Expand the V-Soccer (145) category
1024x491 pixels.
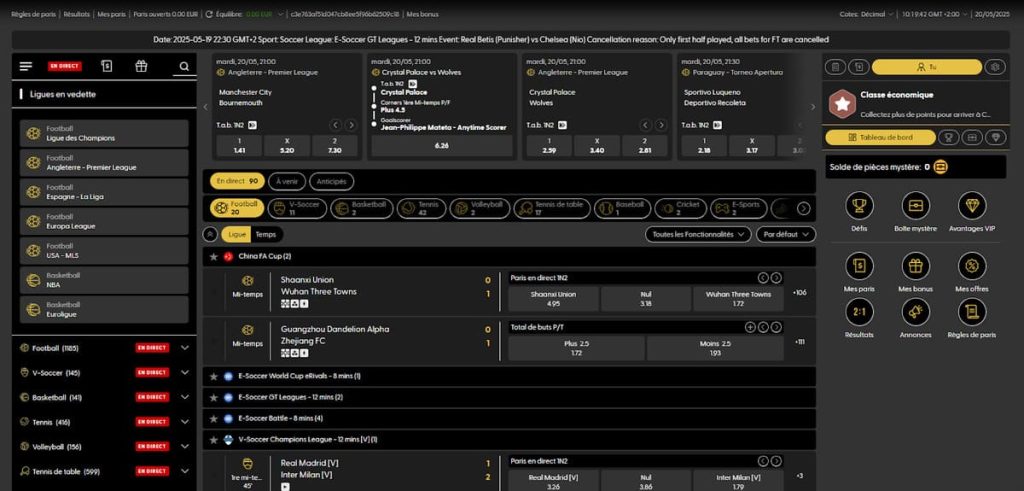coord(104,373)
